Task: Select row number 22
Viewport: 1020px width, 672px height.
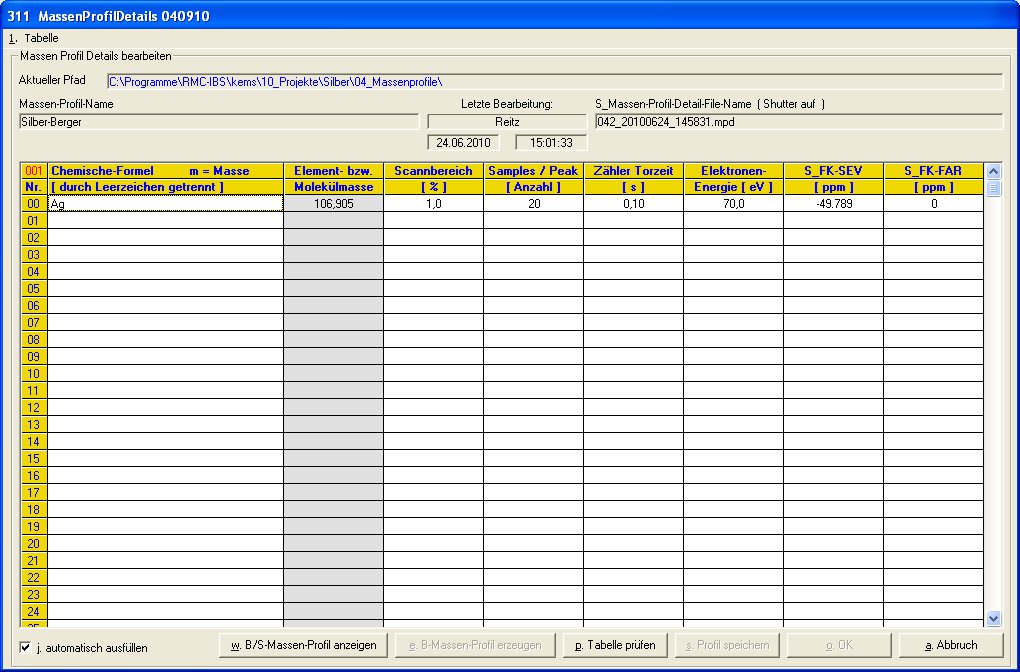Action: coord(34,578)
